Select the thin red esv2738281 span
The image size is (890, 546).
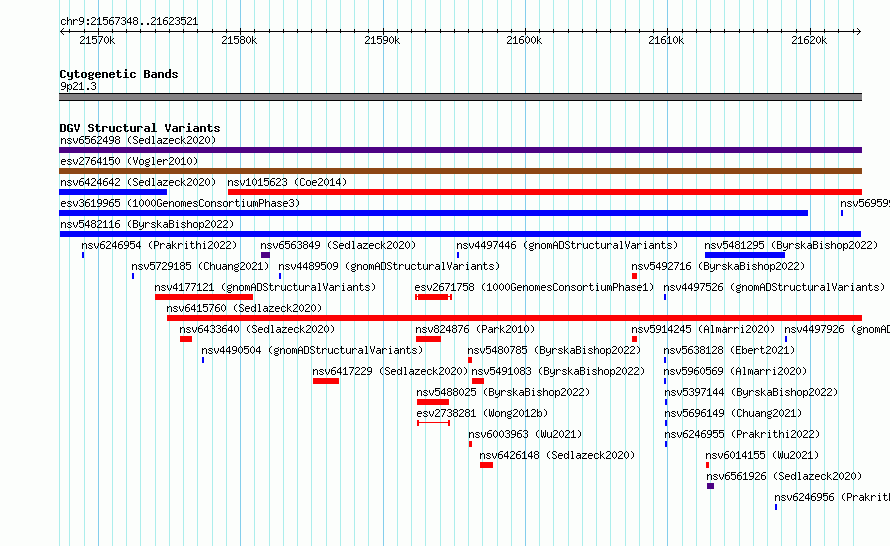coord(434,423)
